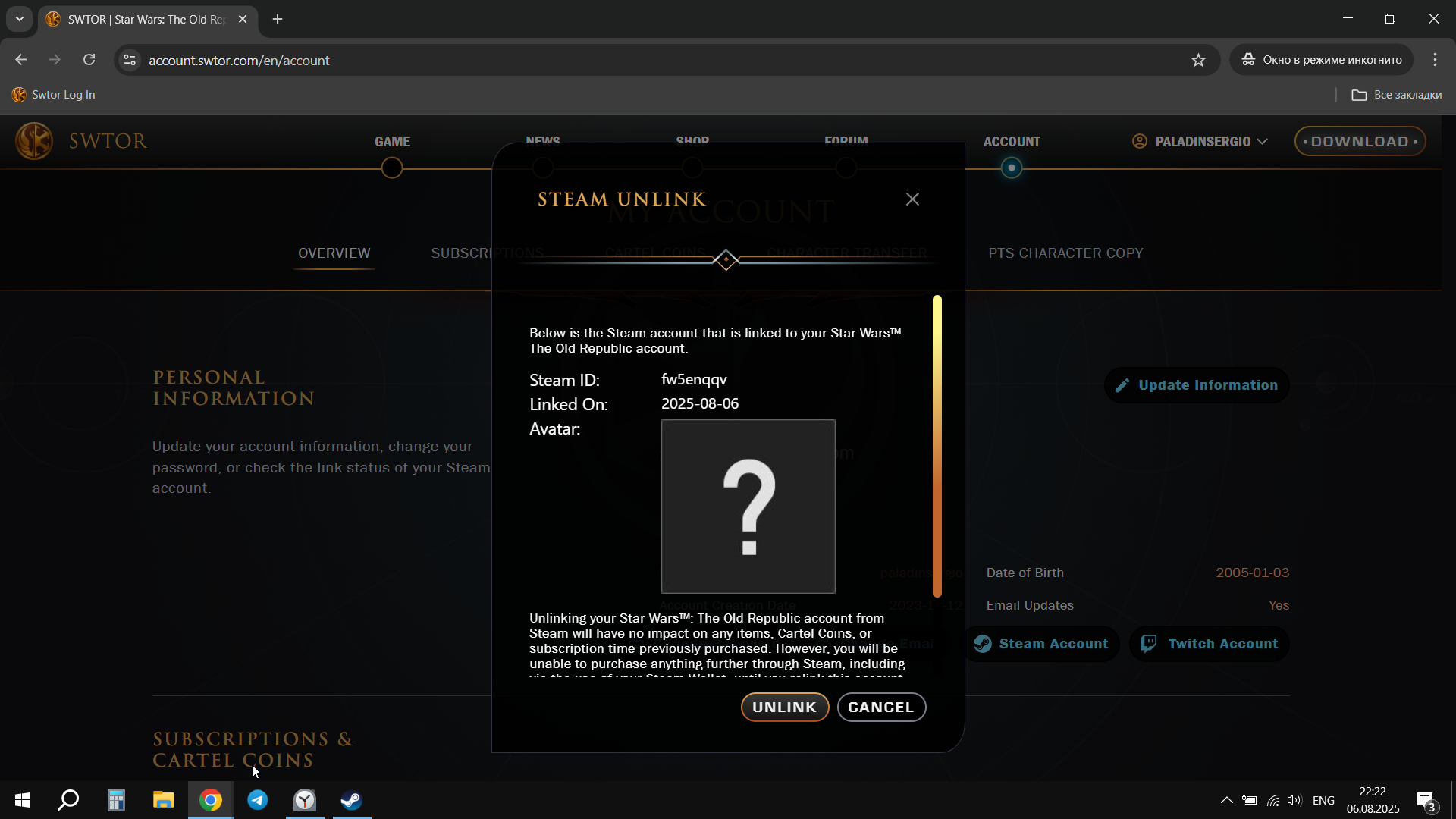This screenshot has height=819, width=1456.
Task: Cancel the Steam unlink dialog
Action: (881, 707)
